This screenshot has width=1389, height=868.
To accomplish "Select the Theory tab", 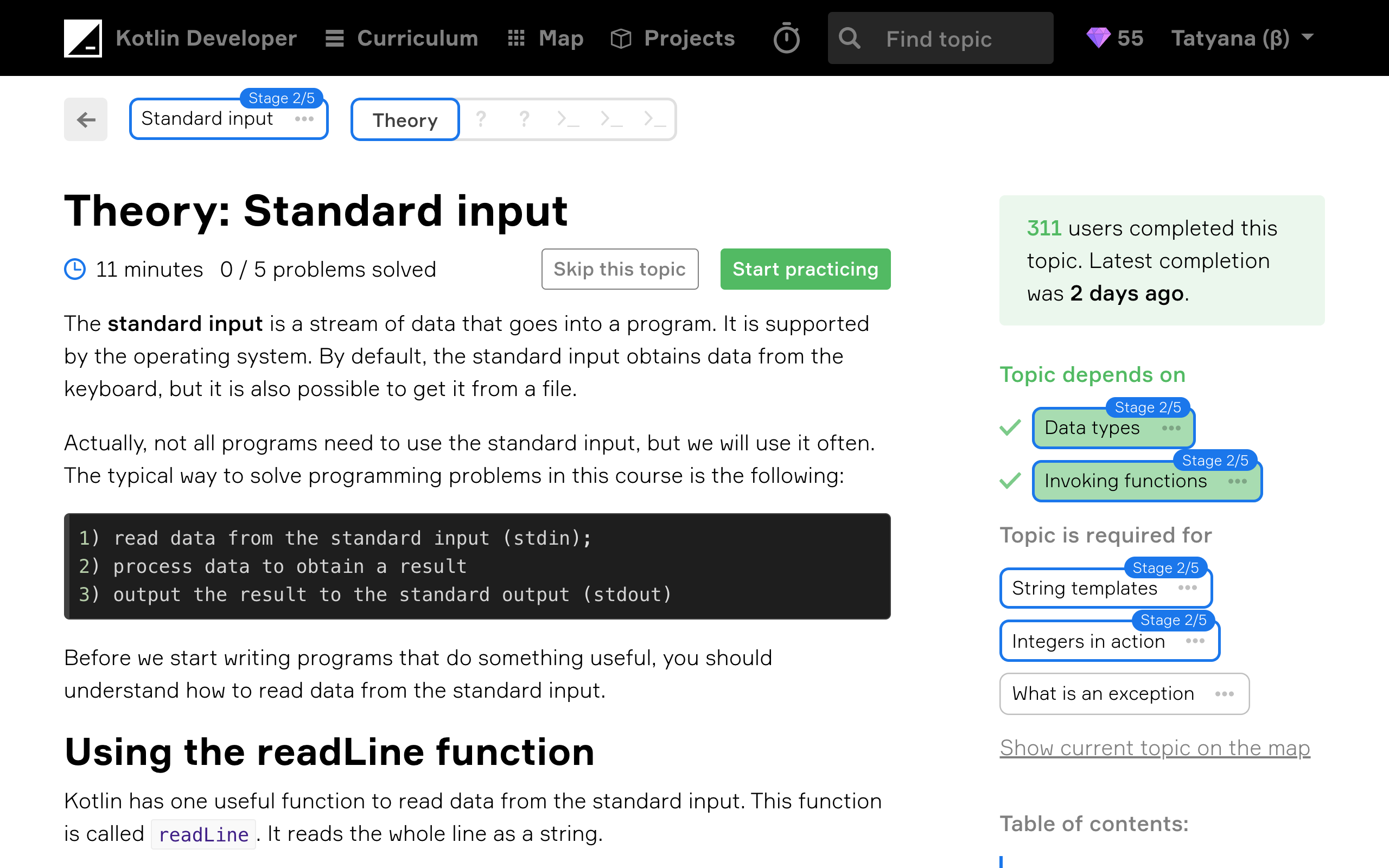I will (x=405, y=118).
